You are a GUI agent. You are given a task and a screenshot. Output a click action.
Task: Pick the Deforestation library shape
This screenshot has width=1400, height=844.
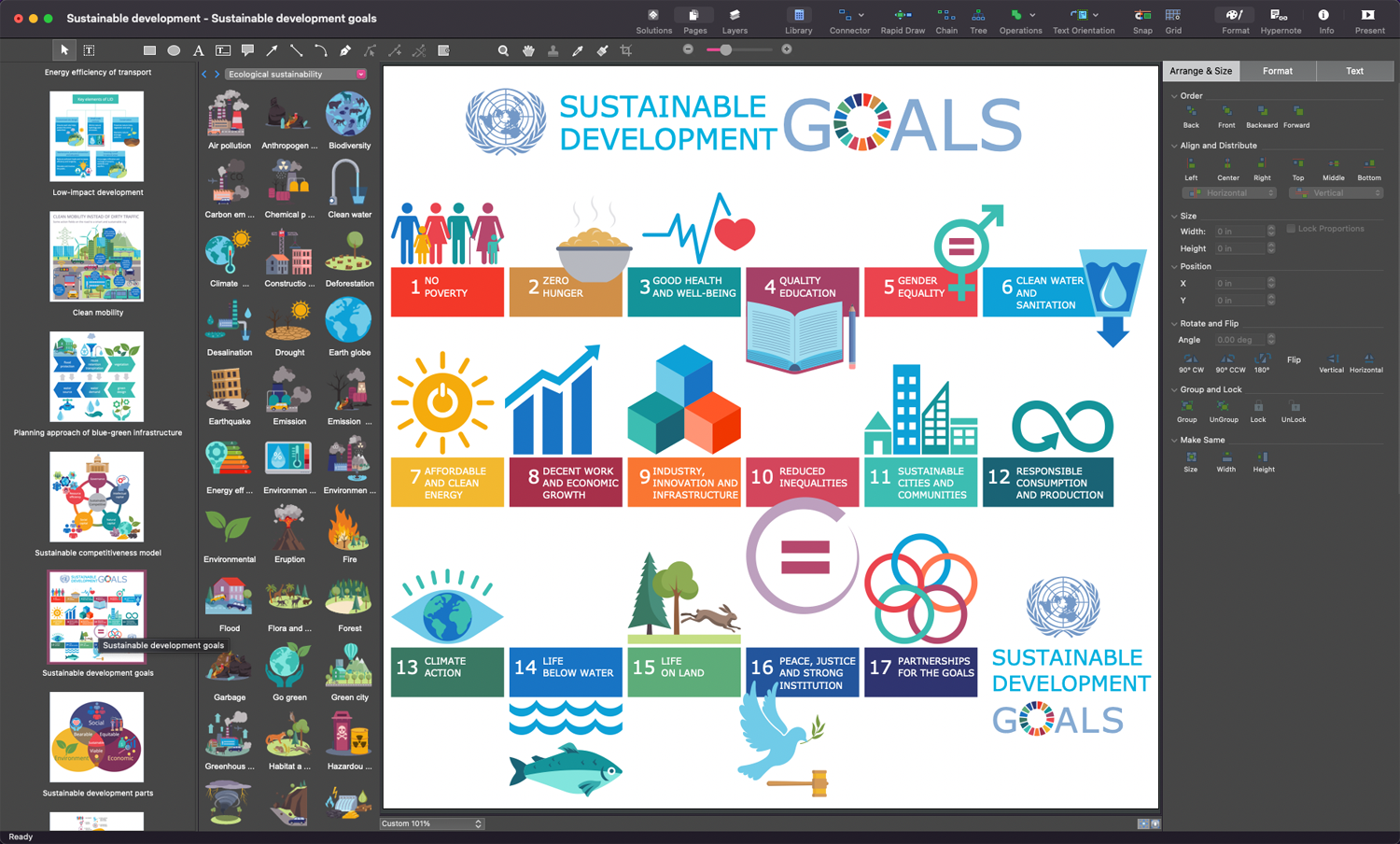349,259
